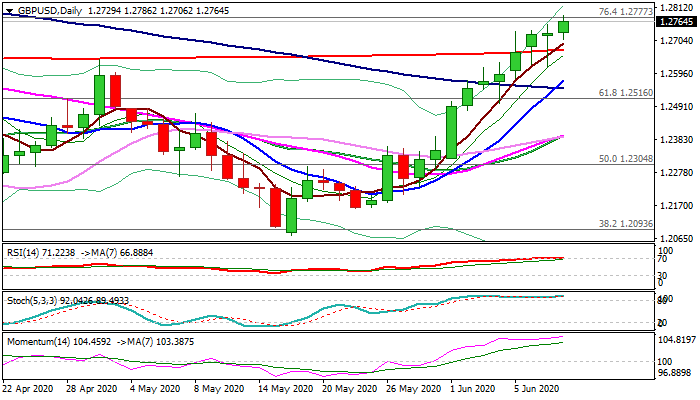This screenshot has width=700, height=400.
Task: Select the 1 Jun 2020 date marker
Action: click(470, 389)
